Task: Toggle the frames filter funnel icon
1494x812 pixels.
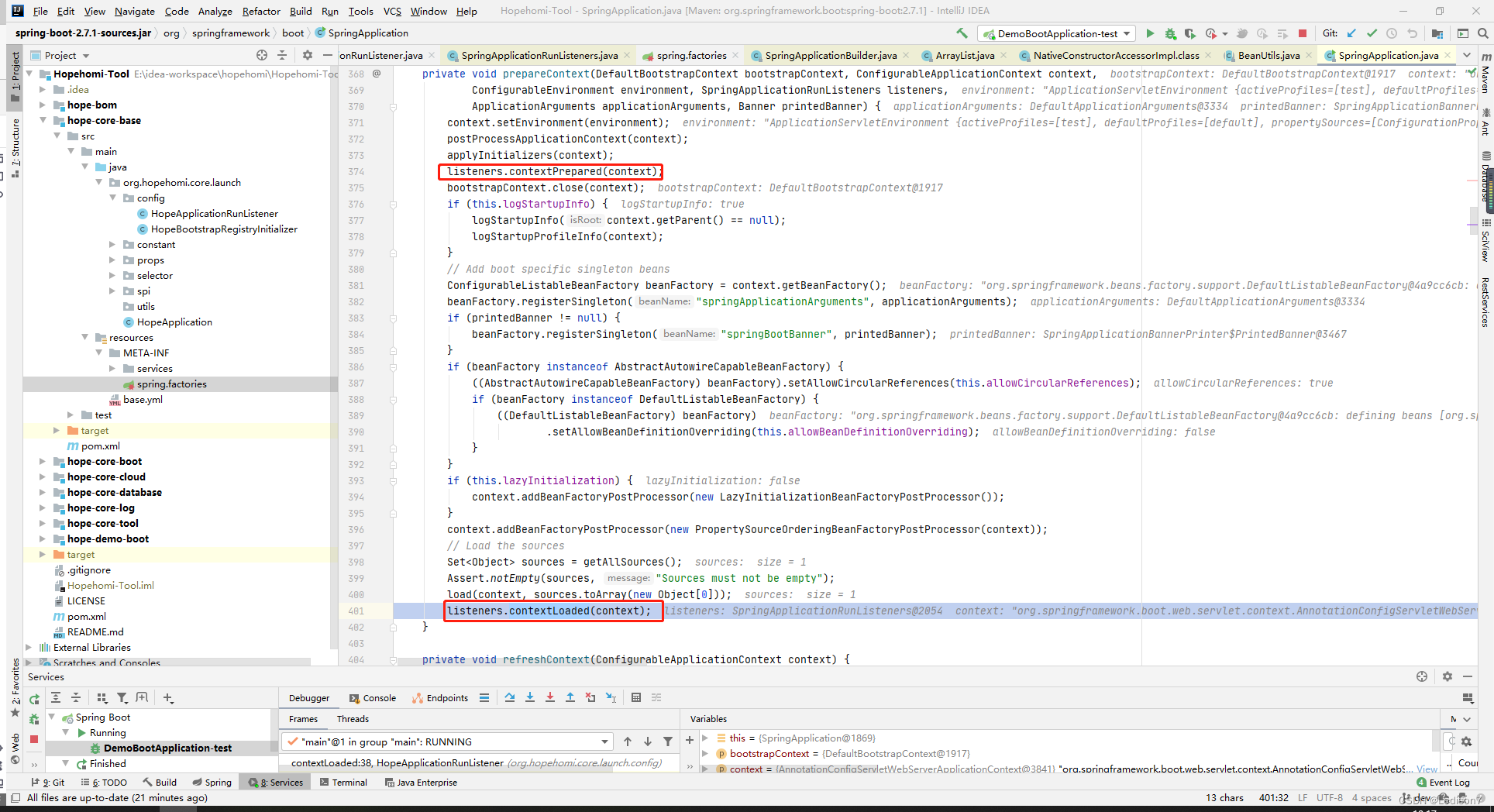Action: tap(668, 741)
